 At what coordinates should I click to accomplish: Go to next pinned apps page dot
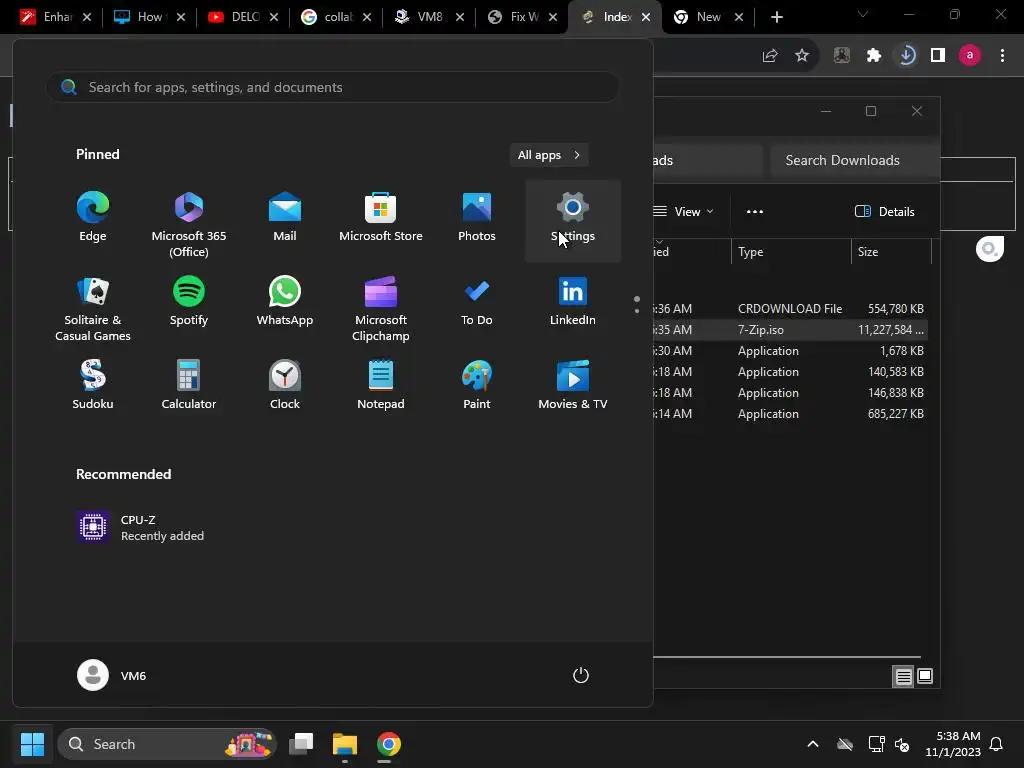(637, 311)
